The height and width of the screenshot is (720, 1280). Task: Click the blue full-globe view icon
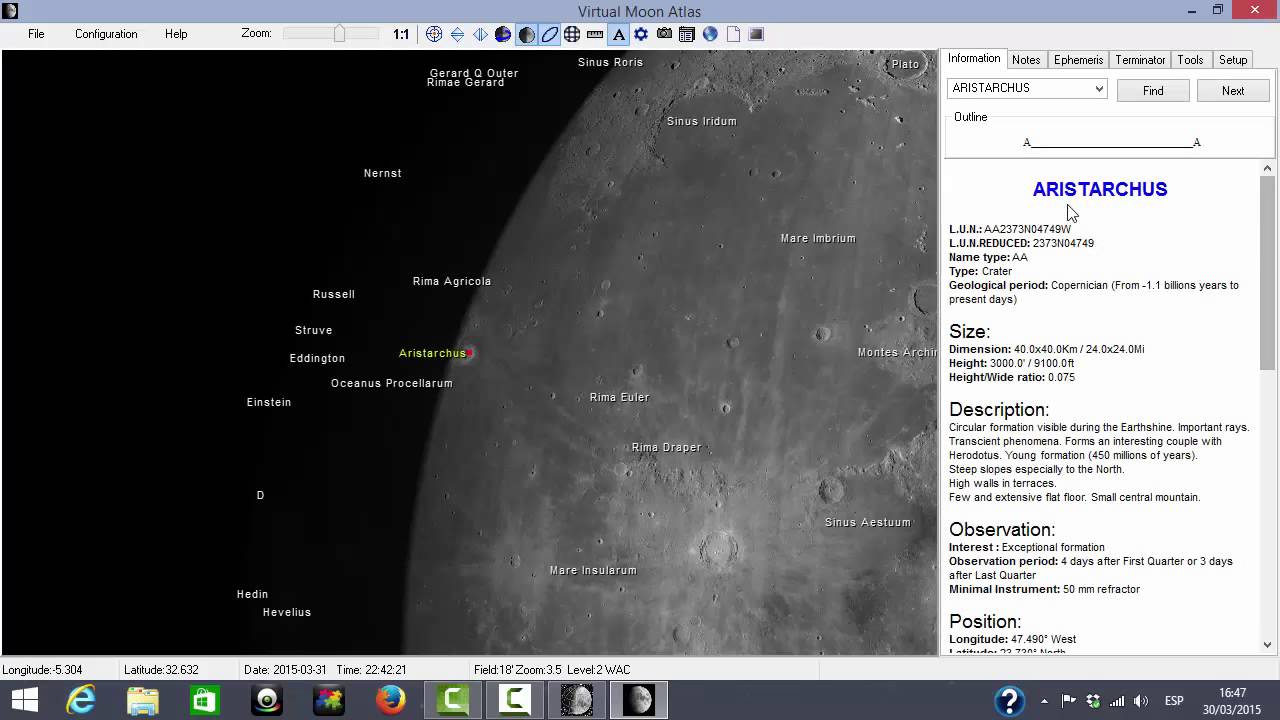pos(503,34)
